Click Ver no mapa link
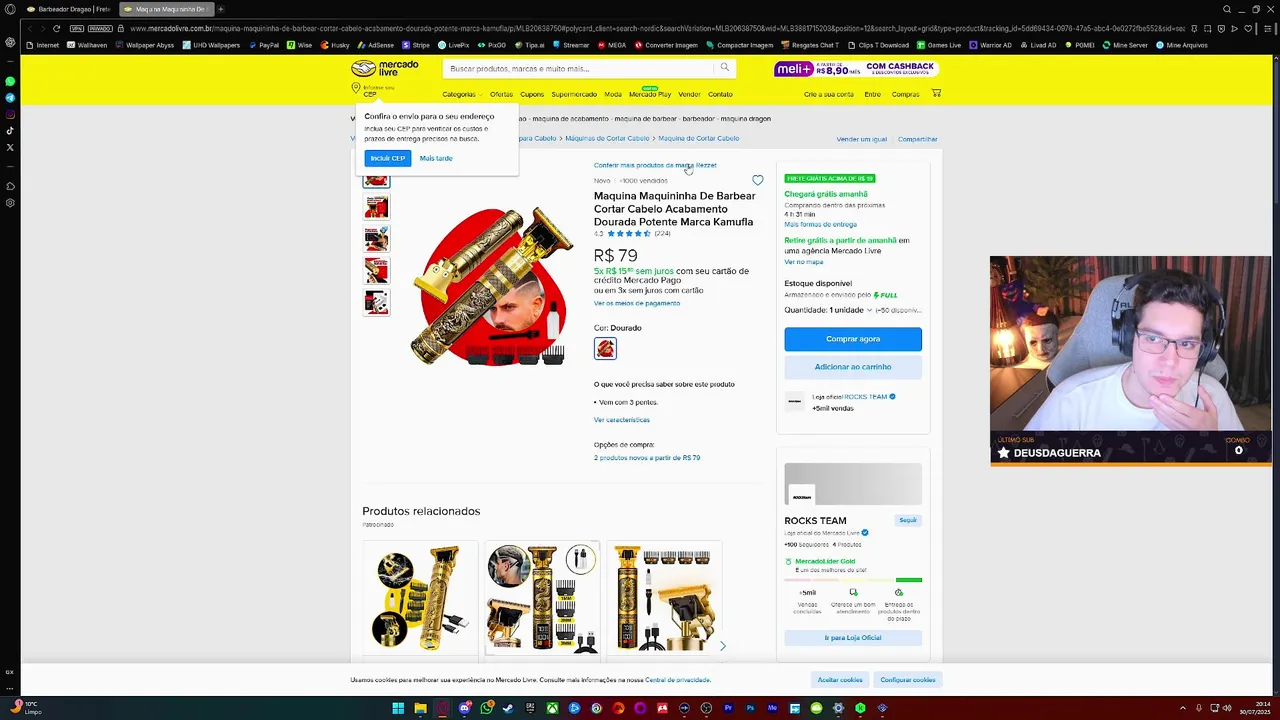The height and width of the screenshot is (720, 1280). [804, 262]
